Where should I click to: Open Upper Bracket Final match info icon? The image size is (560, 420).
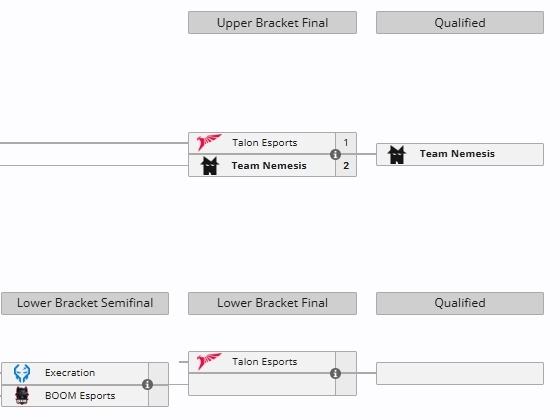click(x=335, y=155)
